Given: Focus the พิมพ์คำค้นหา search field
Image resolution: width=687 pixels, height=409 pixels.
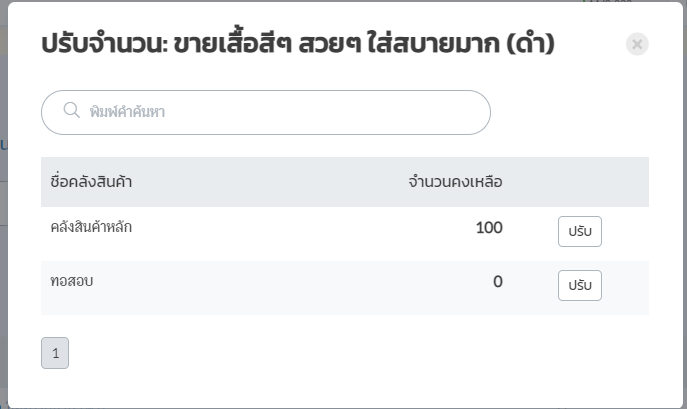Looking at the screenshot, I should pos(266,112).
